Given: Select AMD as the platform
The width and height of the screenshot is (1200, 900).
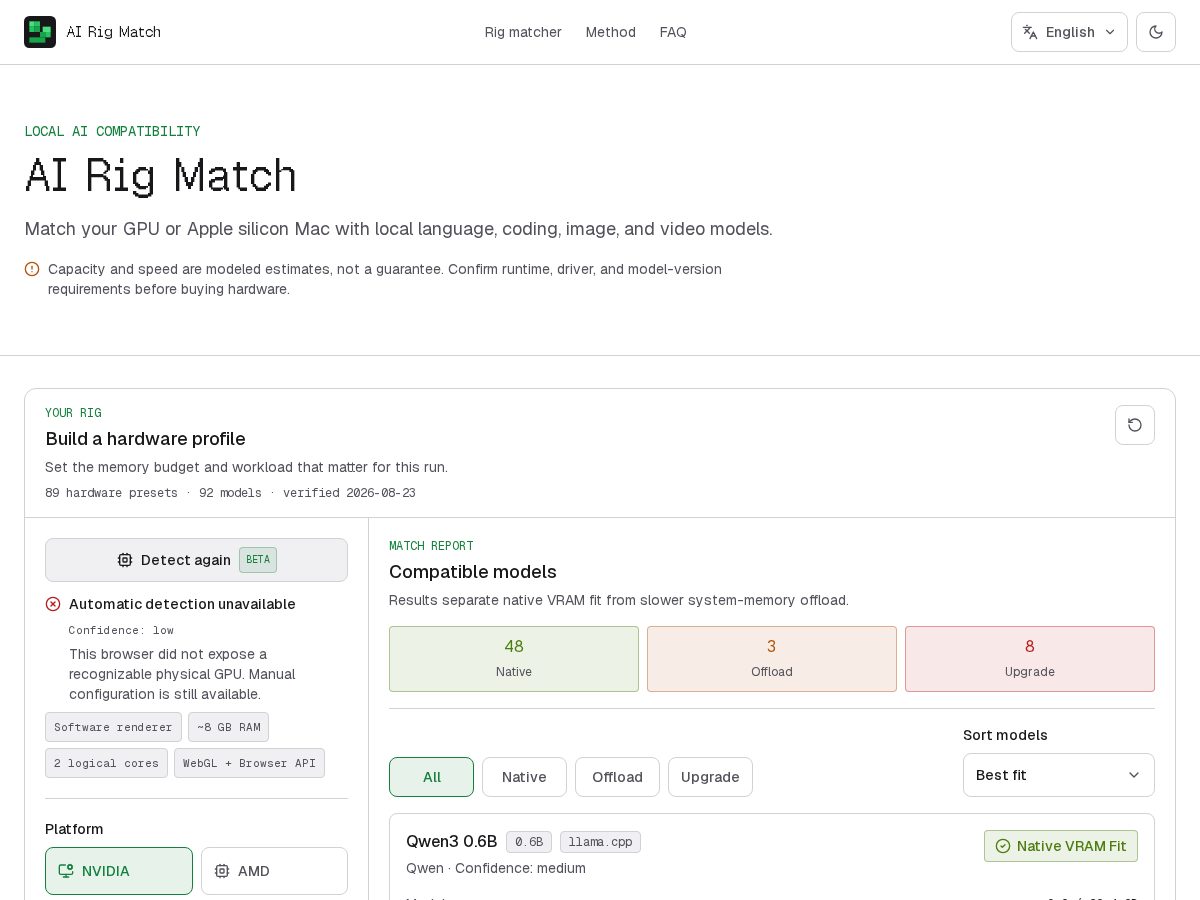Looking at the screenshot, I should 274,871.
